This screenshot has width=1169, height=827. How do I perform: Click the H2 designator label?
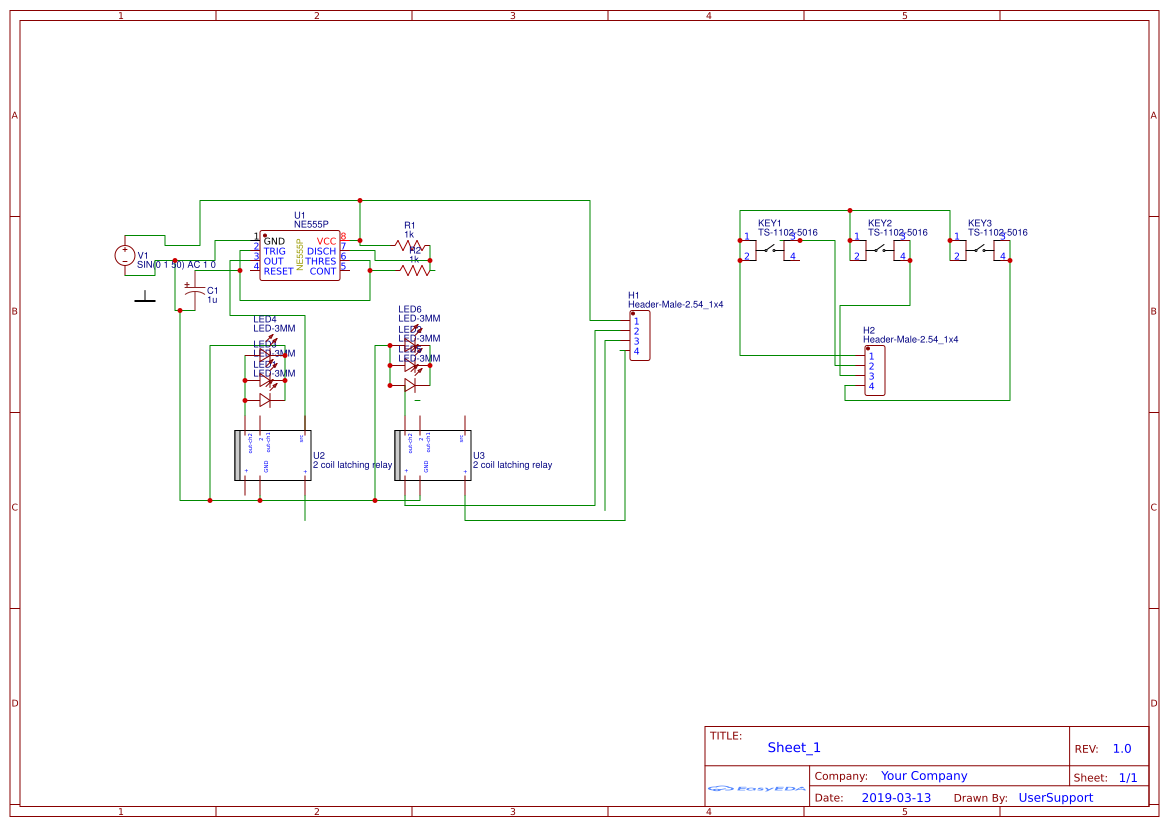[869, 330]
